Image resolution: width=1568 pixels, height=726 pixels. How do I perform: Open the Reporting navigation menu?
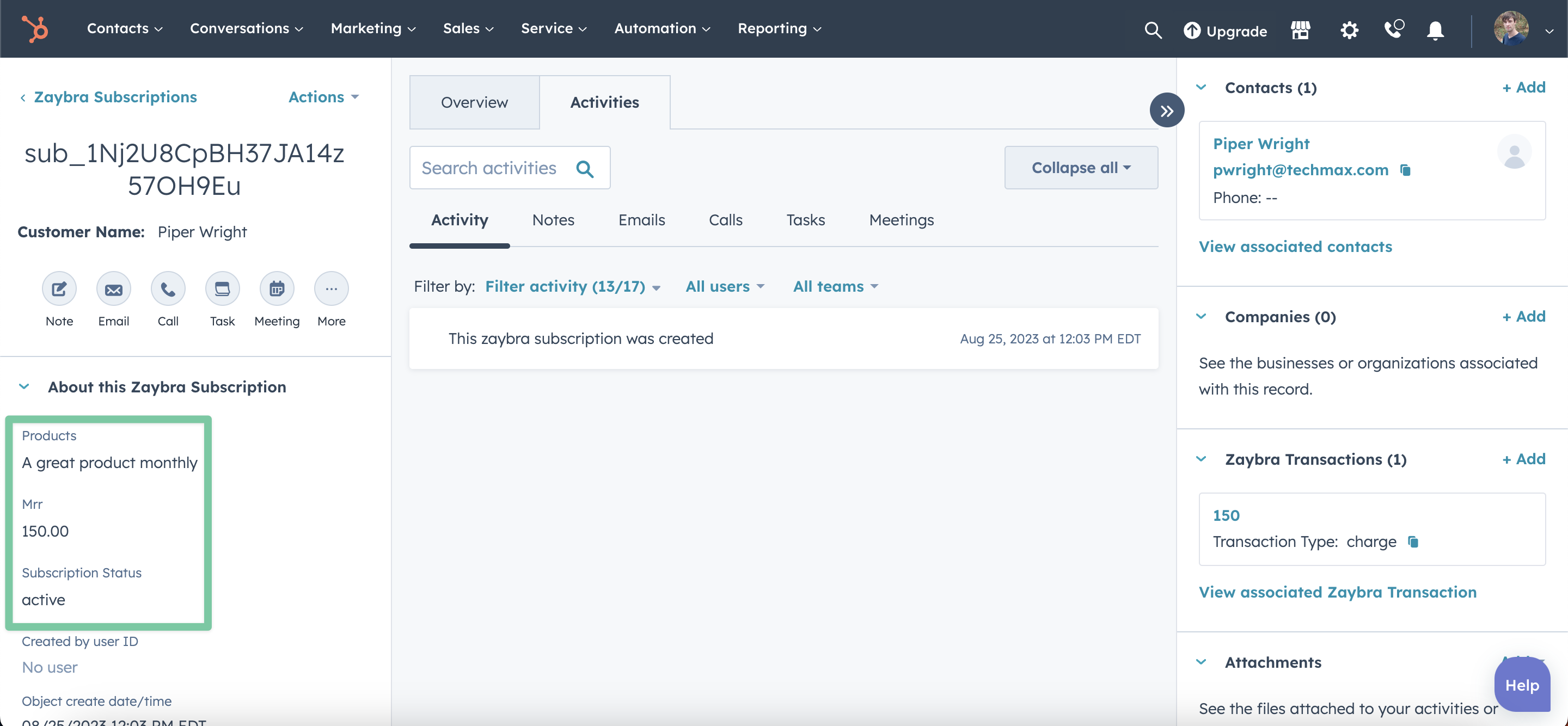(779, 29)
